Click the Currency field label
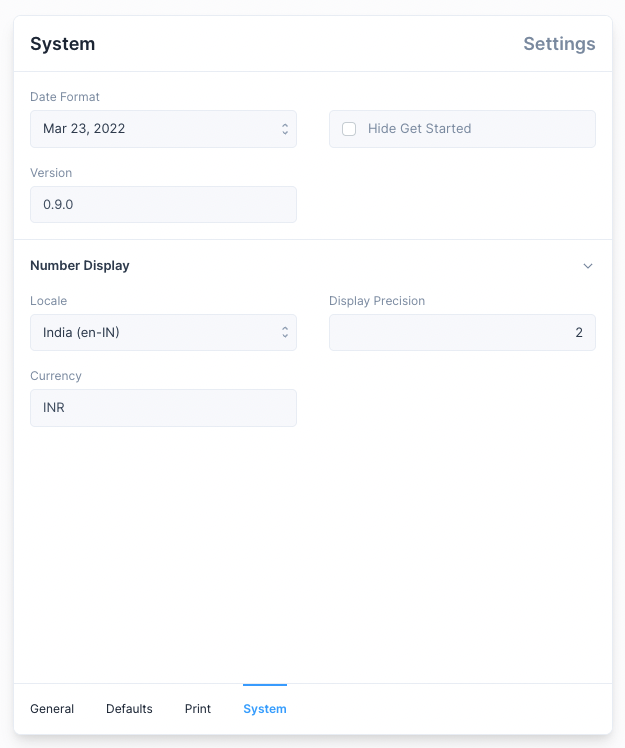Viewport: 625px width, 748px height. point(56,376)
